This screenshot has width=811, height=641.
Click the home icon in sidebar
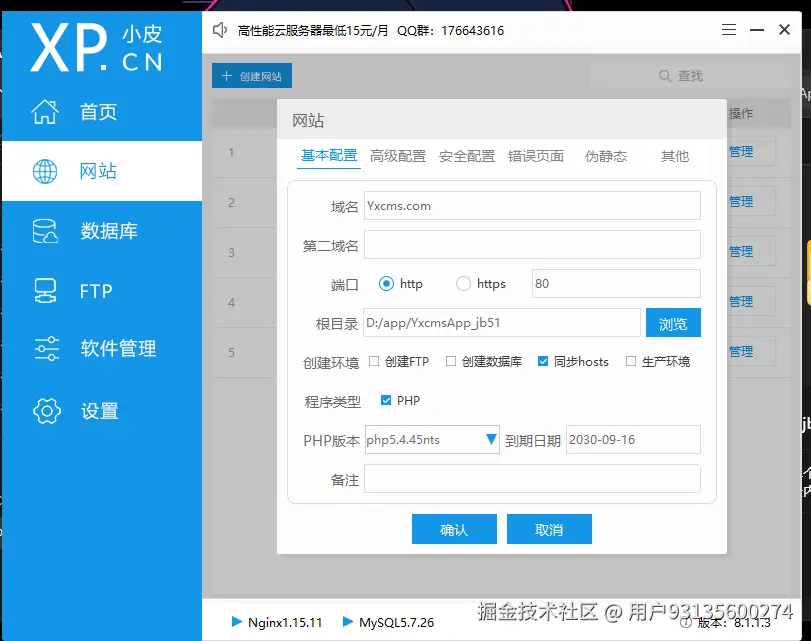[45, 111]
